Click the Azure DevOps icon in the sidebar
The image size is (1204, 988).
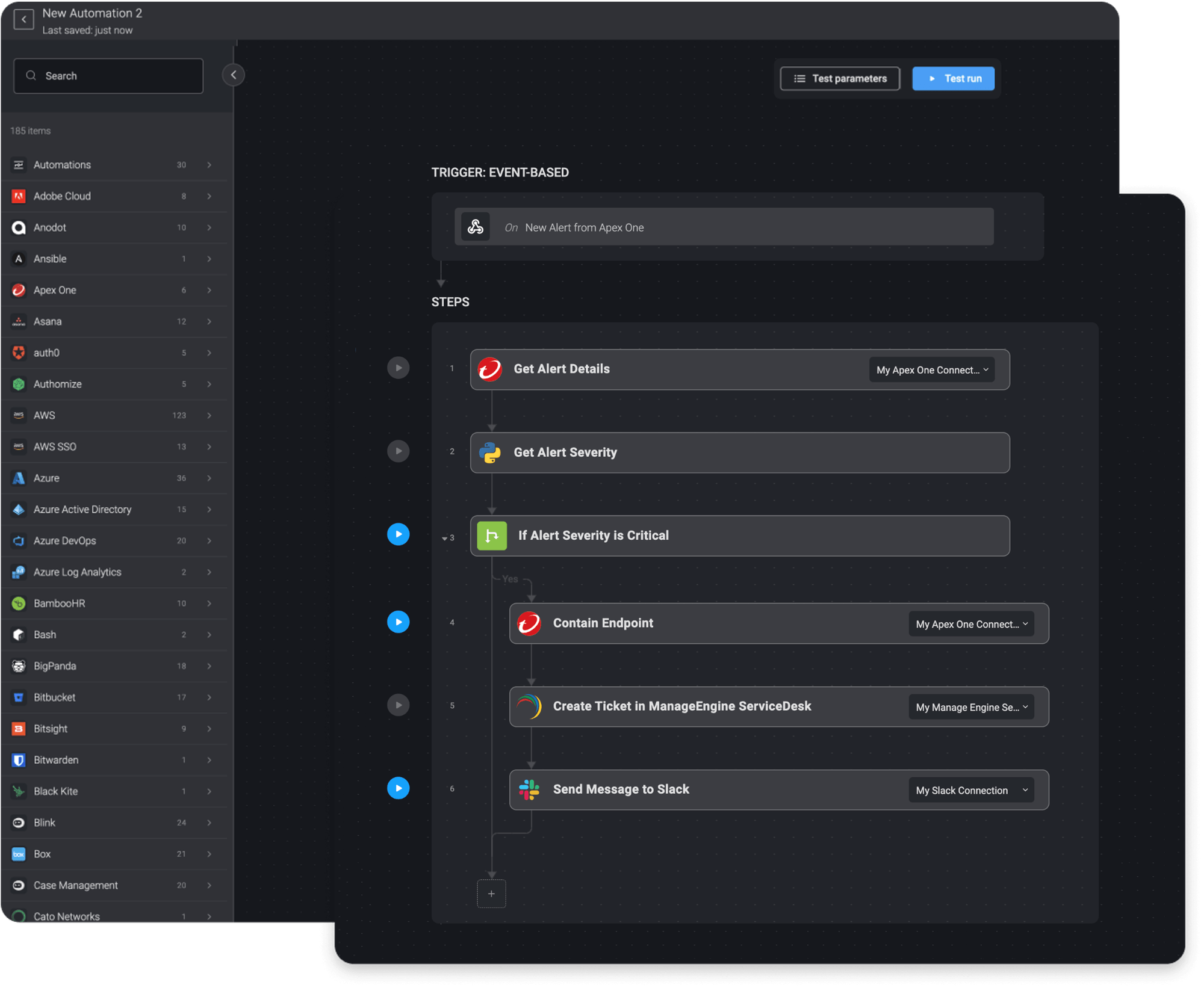pyautogui.click(x=19, y=540)
